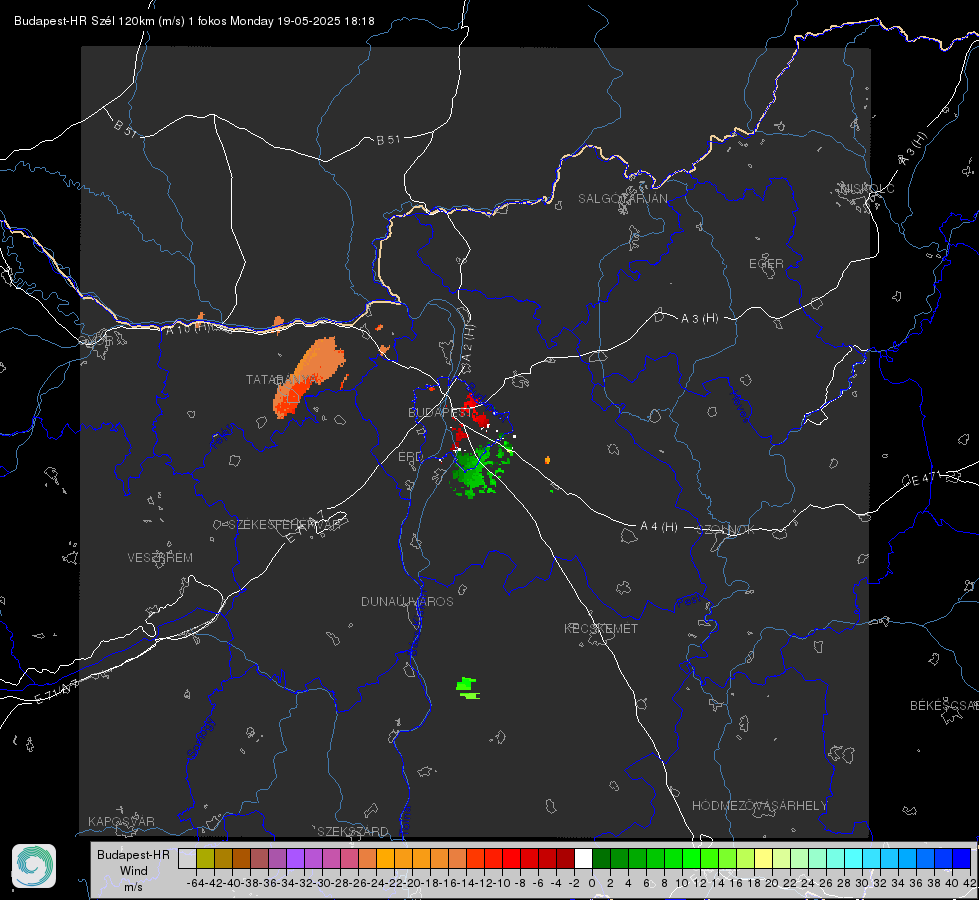The height and width of the screenshot is (900, 979).
Task: Click the isolated bright green echo below Dunaujvaros
Action: coord(467,687)
